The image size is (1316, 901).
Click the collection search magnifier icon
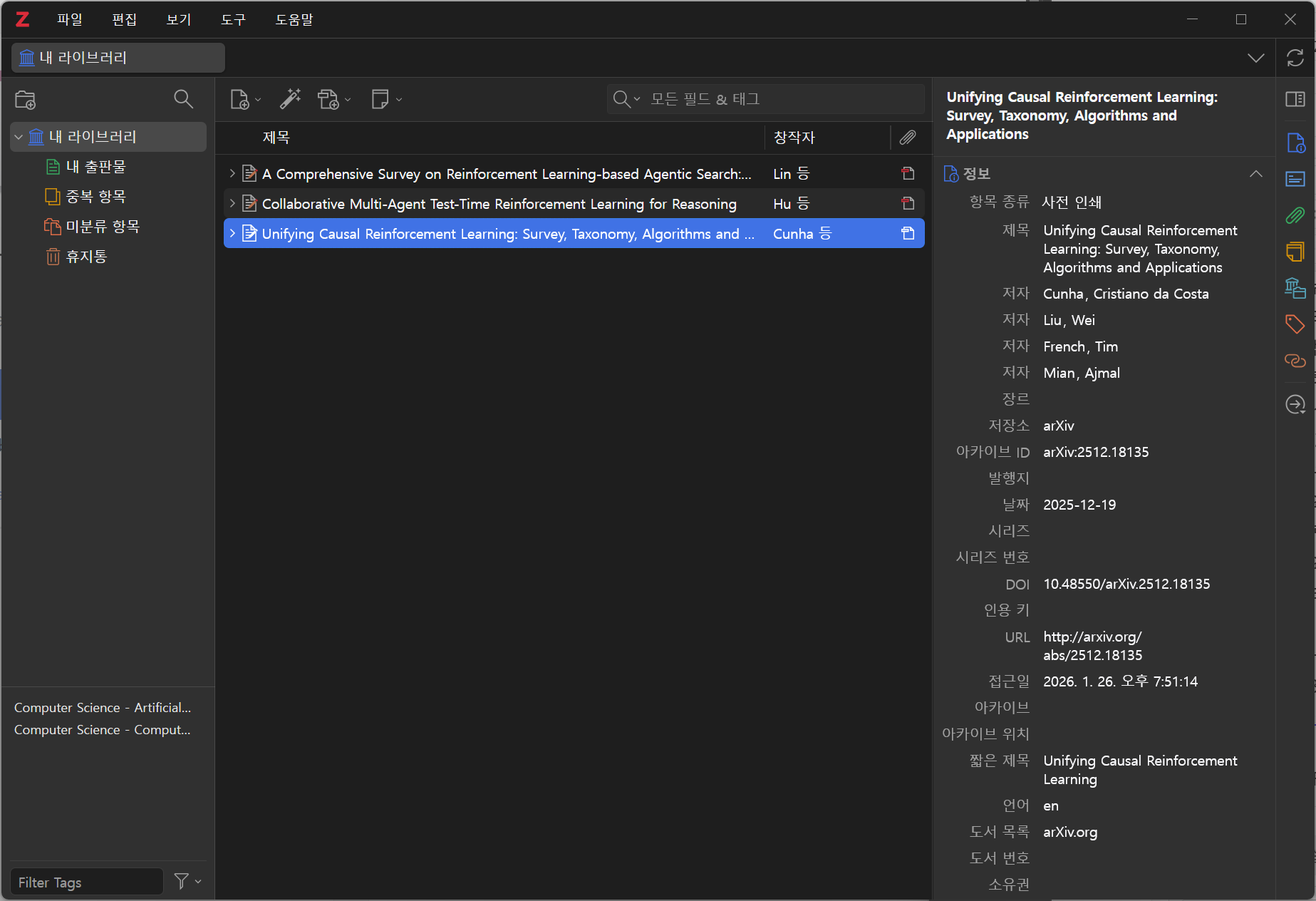tap(183, 99)
